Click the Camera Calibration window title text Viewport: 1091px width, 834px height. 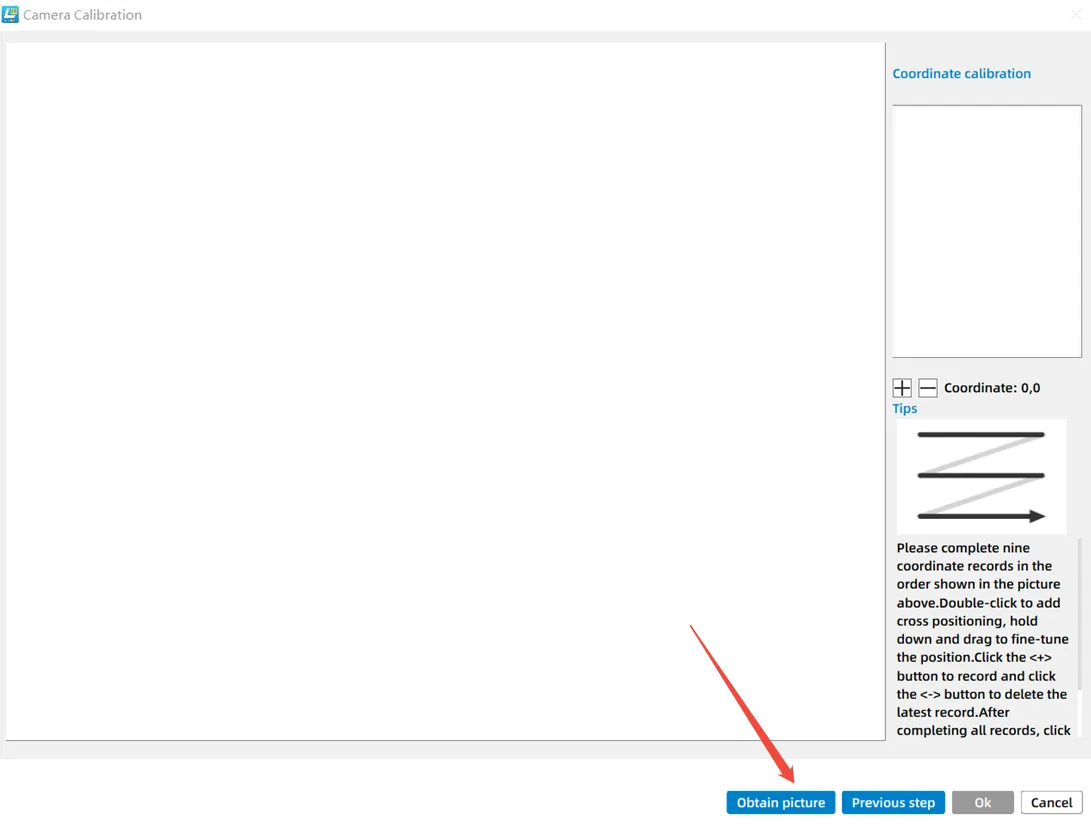coord(82,15)
